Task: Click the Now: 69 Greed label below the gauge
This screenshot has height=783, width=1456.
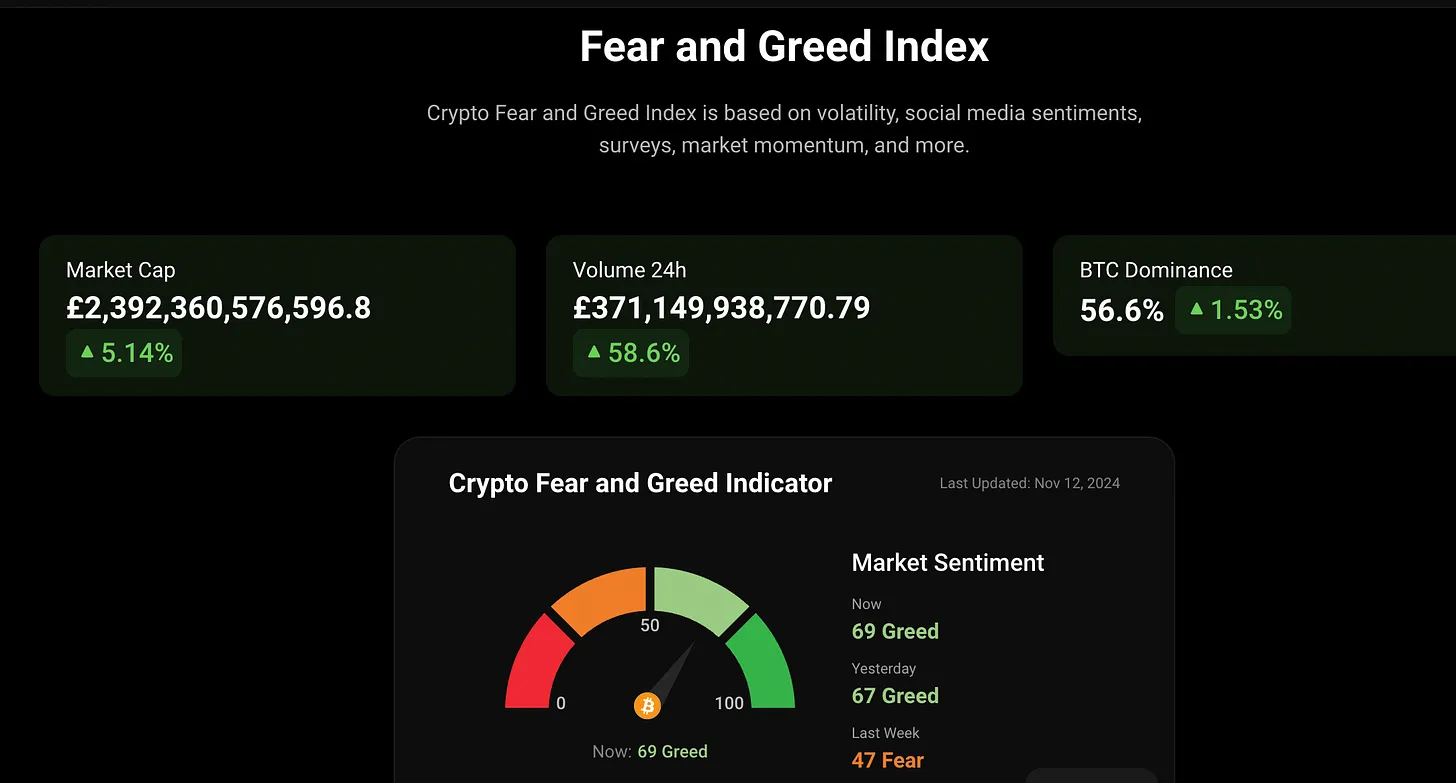Action: pos(649,751)
